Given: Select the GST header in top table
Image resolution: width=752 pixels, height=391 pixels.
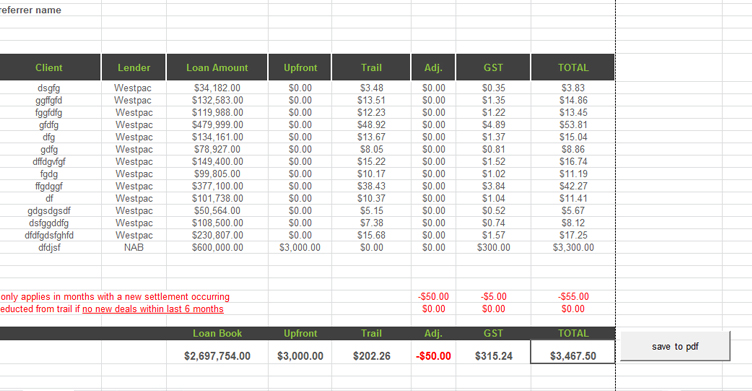Looking at the screenshot, I should pyautogui.click(x=493, y=68).
